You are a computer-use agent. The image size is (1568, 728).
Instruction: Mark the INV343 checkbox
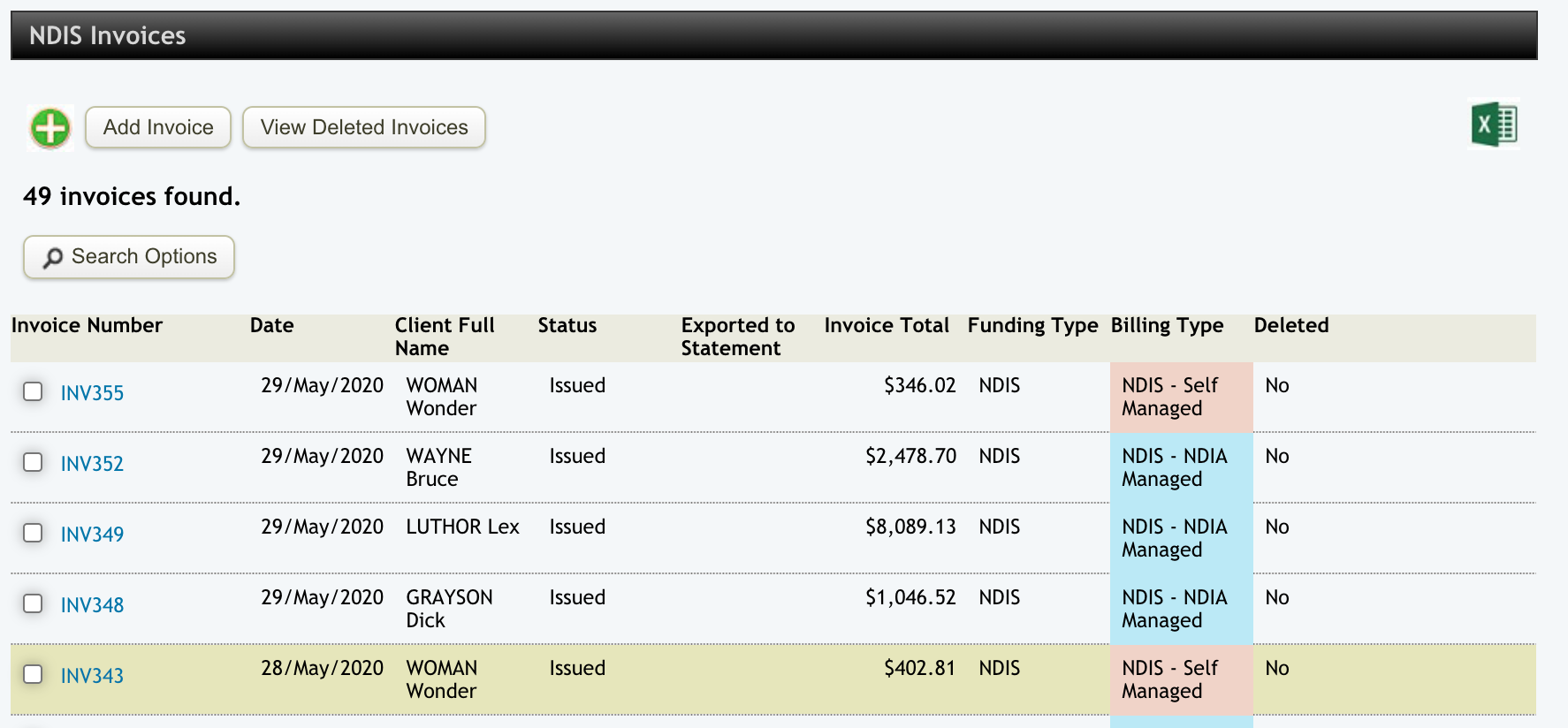[33, 674]
